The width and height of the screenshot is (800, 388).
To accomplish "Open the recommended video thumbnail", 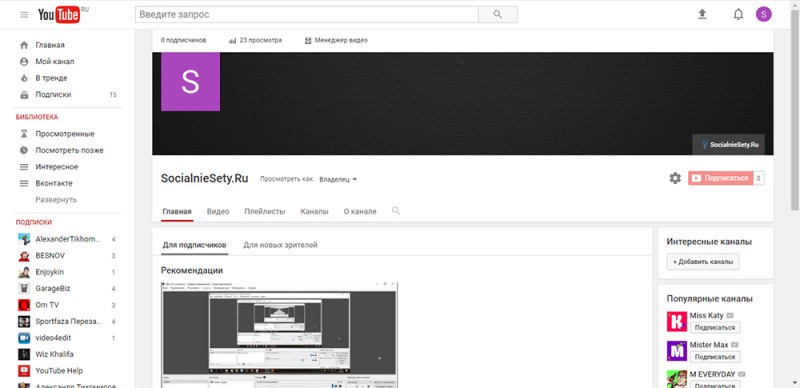I will [280, 335].
